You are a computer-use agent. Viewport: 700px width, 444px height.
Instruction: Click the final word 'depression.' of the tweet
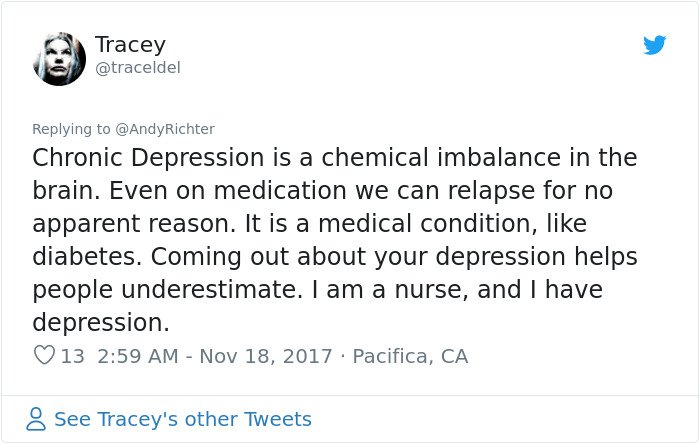[x=101, y=323]
